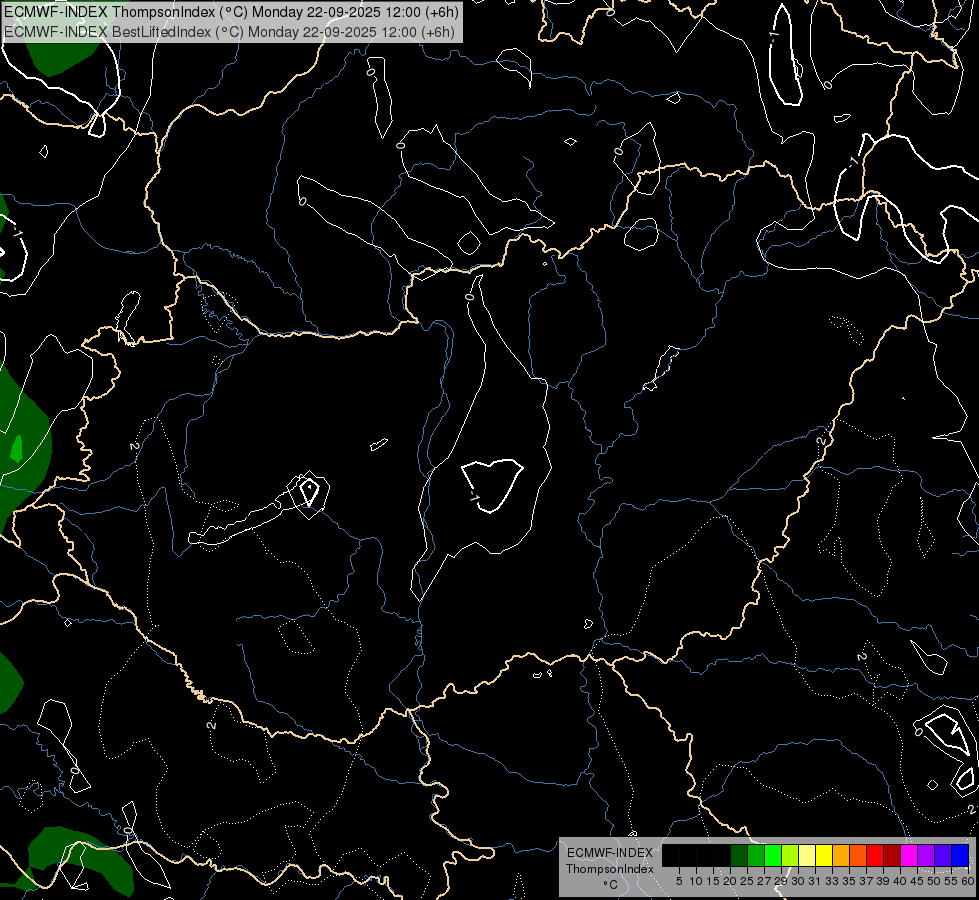The height and width of the screenshot is (900, 979).
Task: Click the legend tick value 60
Action: [x=968, y=881]
